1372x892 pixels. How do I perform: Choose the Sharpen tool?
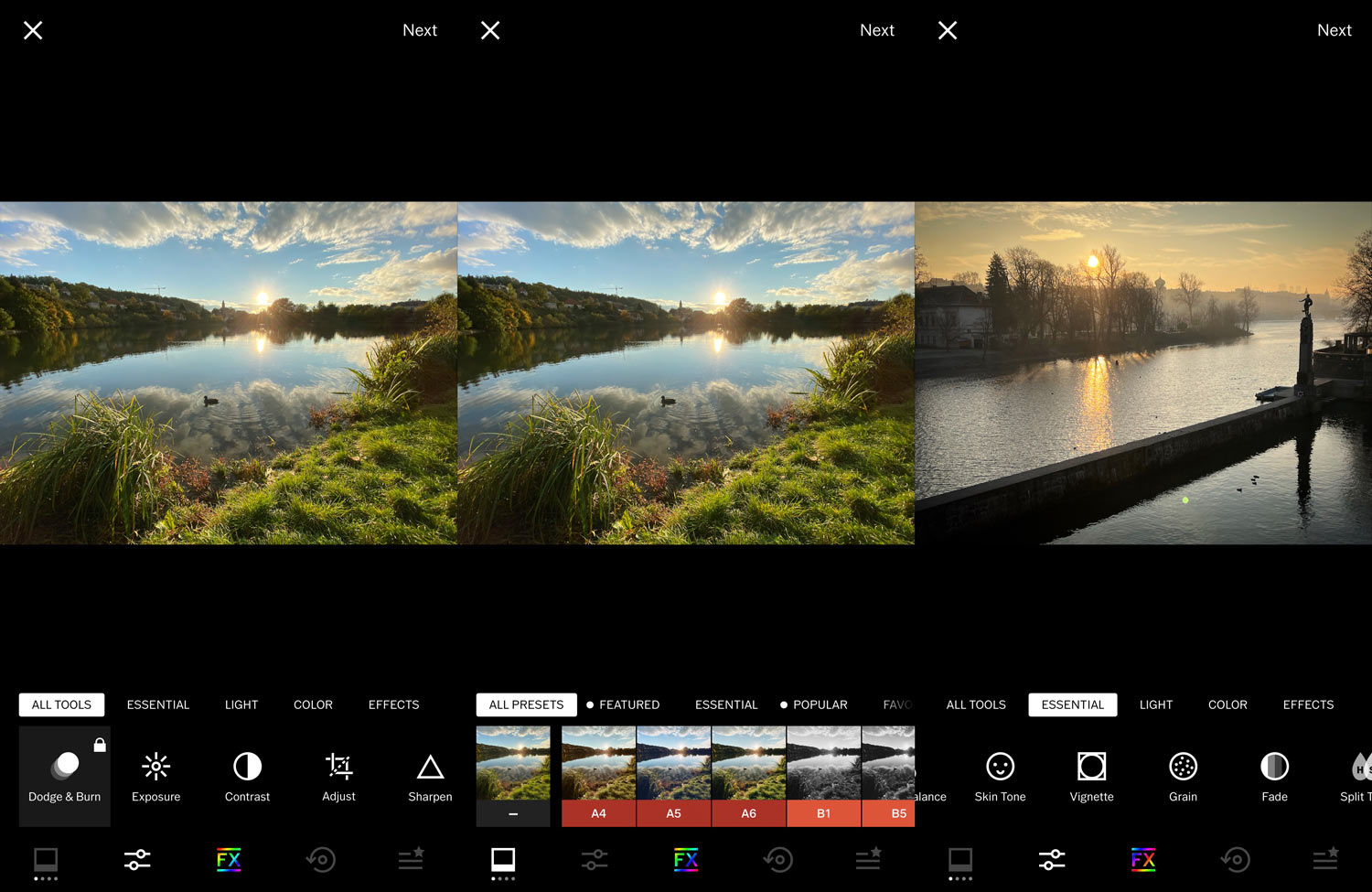point(430,776)
